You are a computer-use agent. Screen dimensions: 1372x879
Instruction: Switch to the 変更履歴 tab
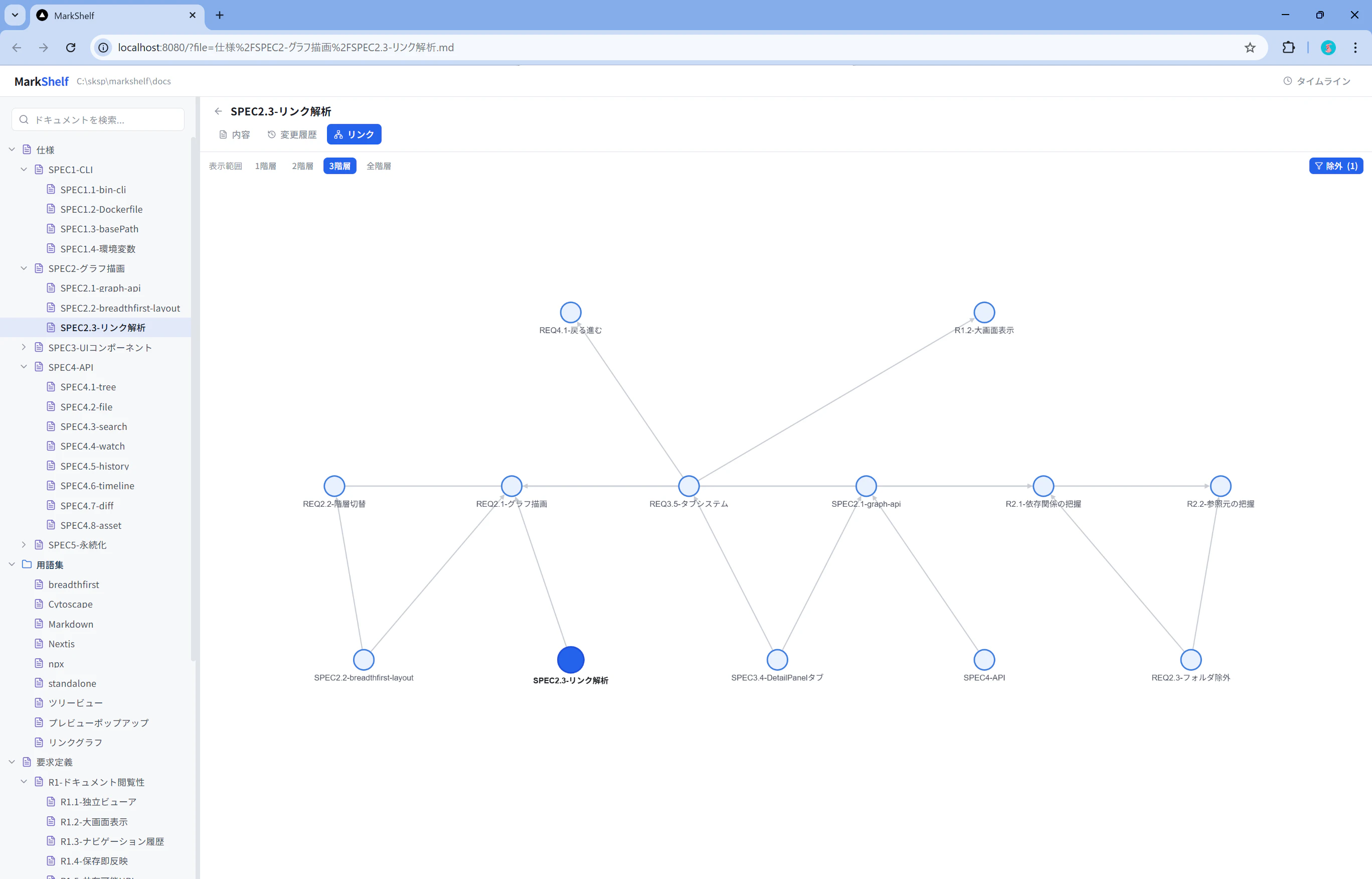[x=292, y=134]
